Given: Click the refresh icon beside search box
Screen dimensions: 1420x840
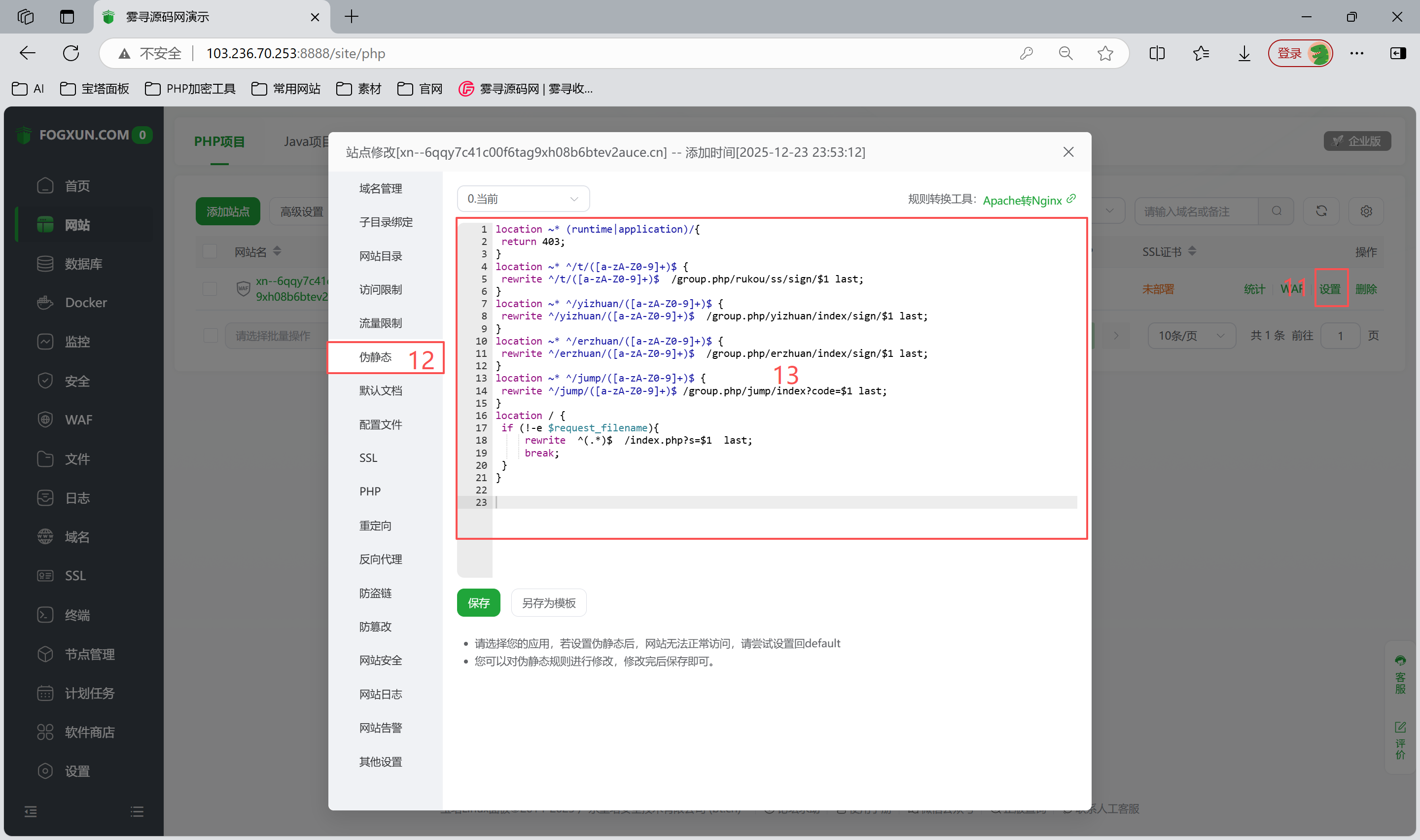Looking at the screenshot, I should (1321, 211).
